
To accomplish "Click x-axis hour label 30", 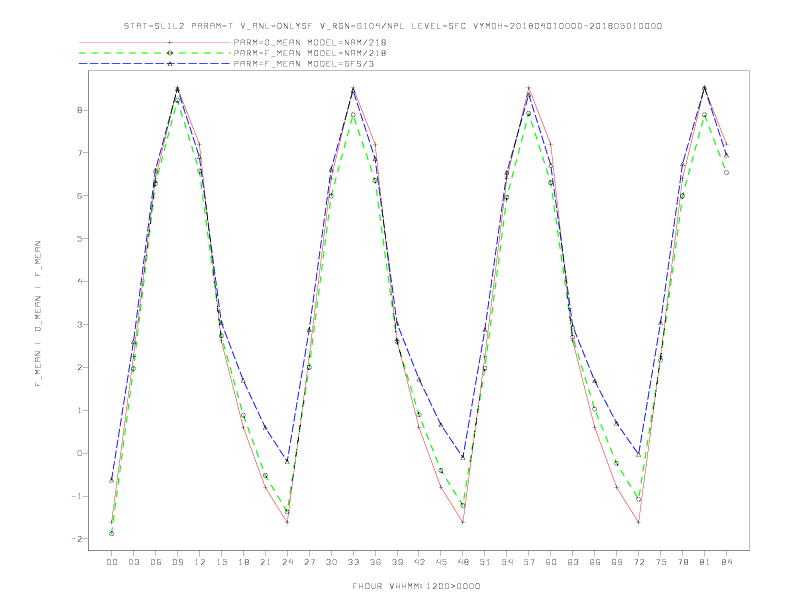I will (x=331, y=562).
